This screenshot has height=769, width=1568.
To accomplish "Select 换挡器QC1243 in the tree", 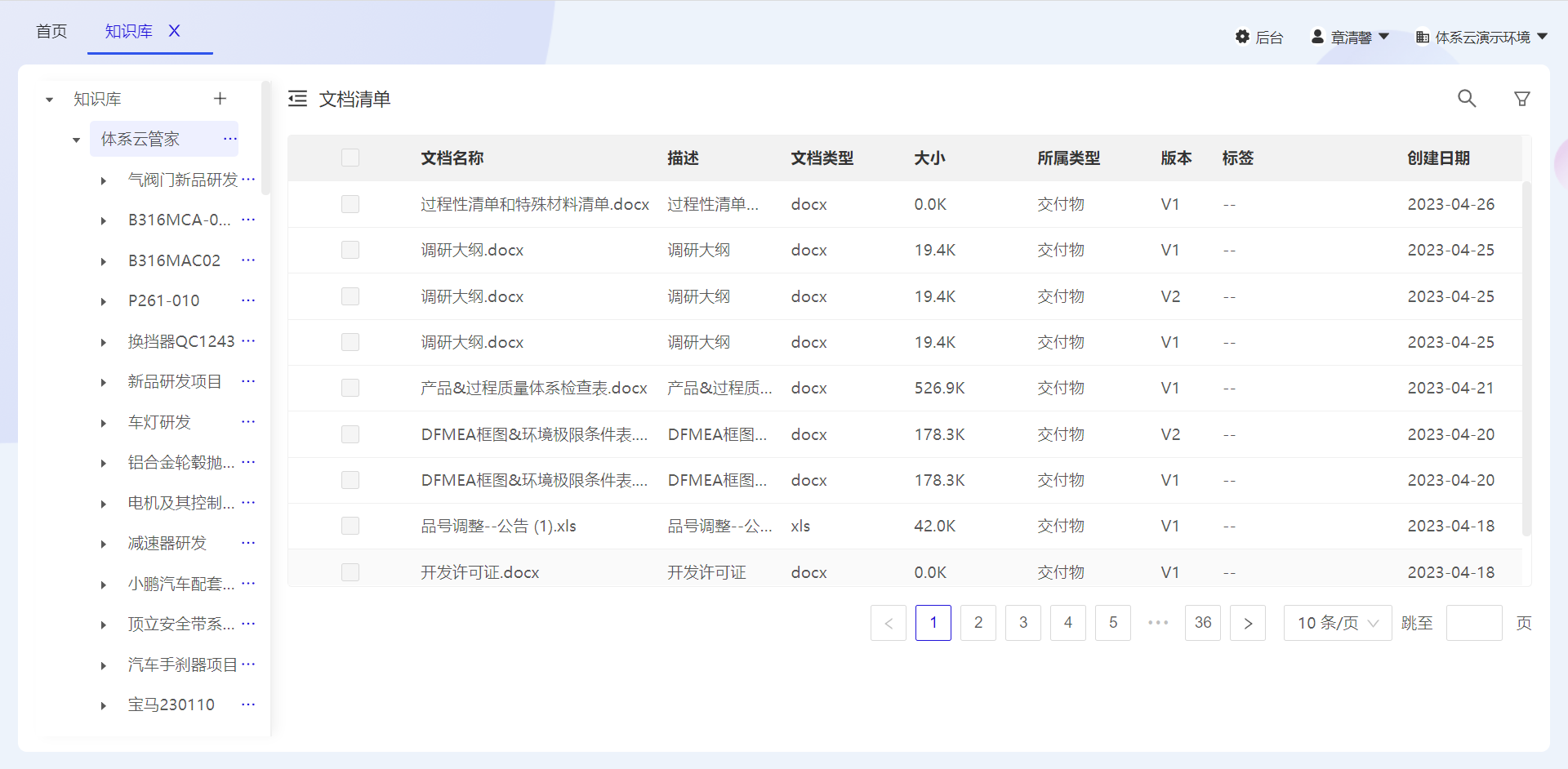I will [181, 341].
